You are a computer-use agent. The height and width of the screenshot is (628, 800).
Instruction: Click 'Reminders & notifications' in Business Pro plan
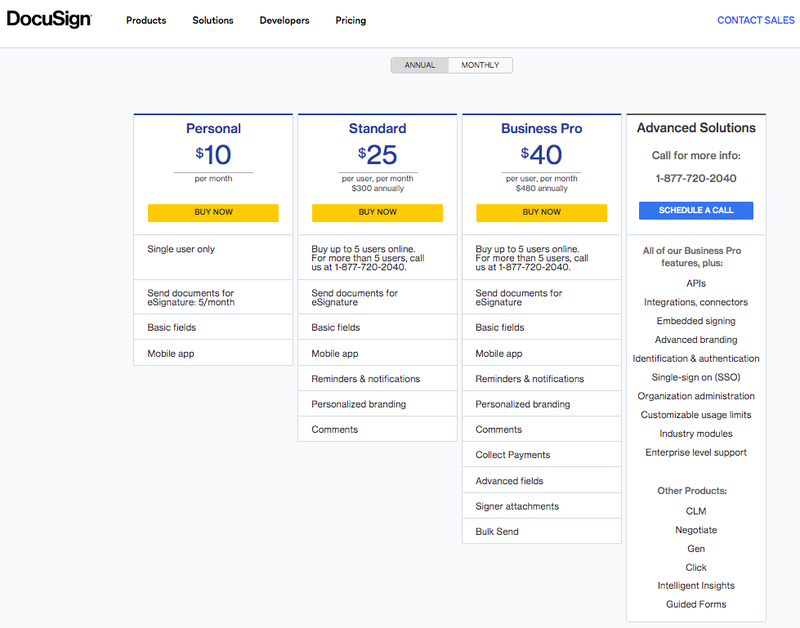[x=541, y=379]
